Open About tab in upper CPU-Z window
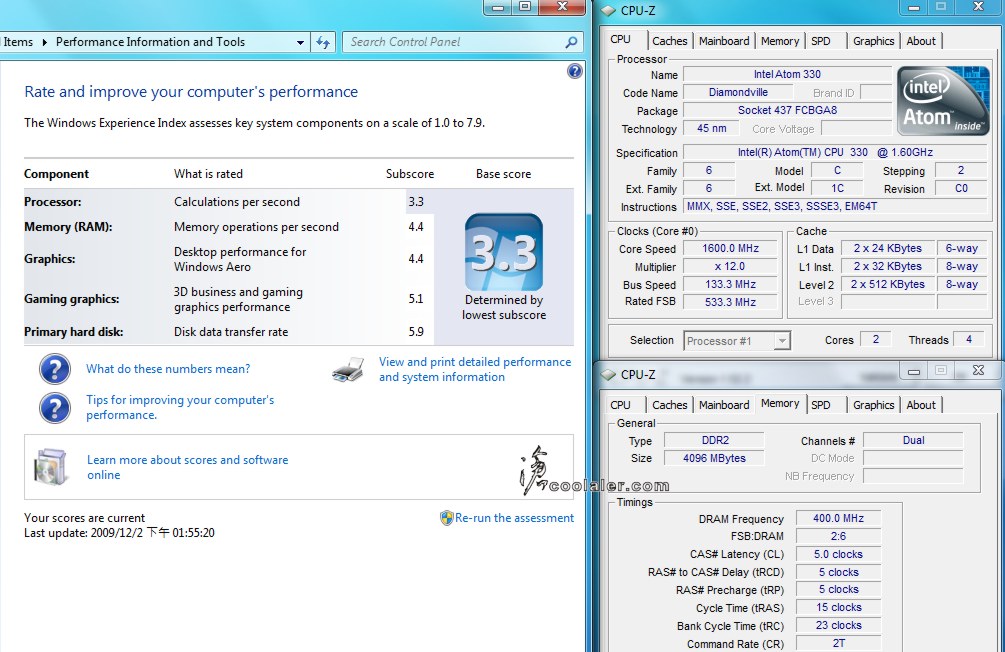This screenshot has height=652, width=1005. (x=920, y=41)
